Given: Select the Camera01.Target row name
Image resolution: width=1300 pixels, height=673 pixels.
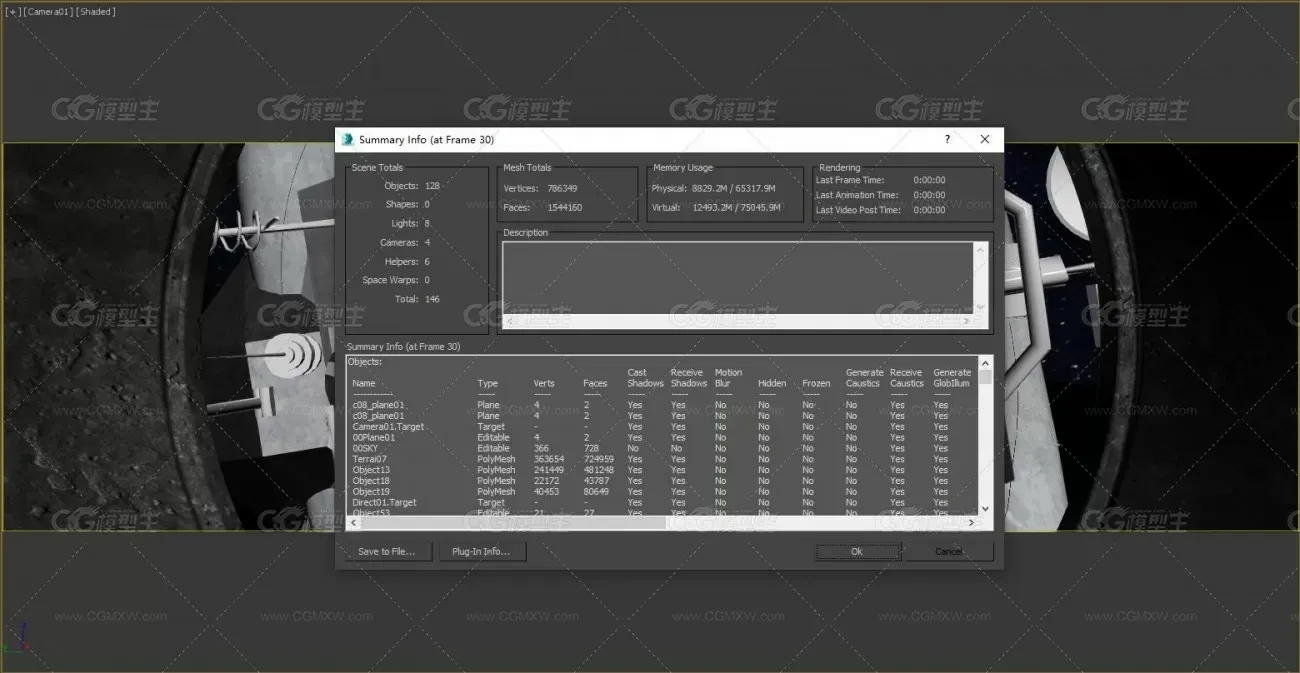Looking at the screenshot, I should point(388,427).
